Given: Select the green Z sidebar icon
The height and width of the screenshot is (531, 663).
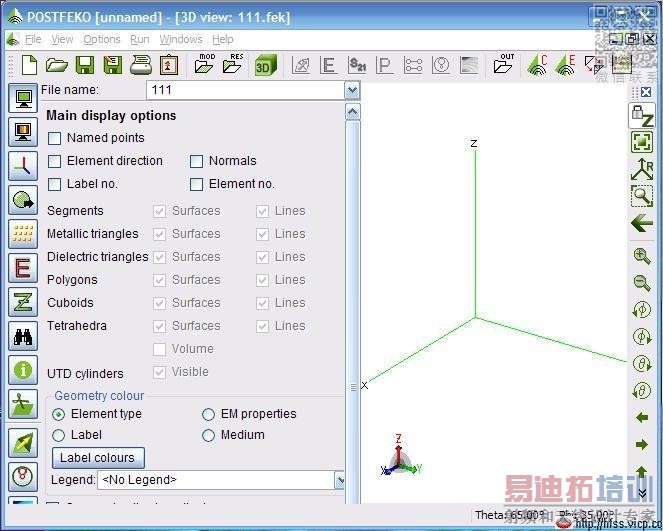Looking at the screenshot, I should click(x=23, y=302).
